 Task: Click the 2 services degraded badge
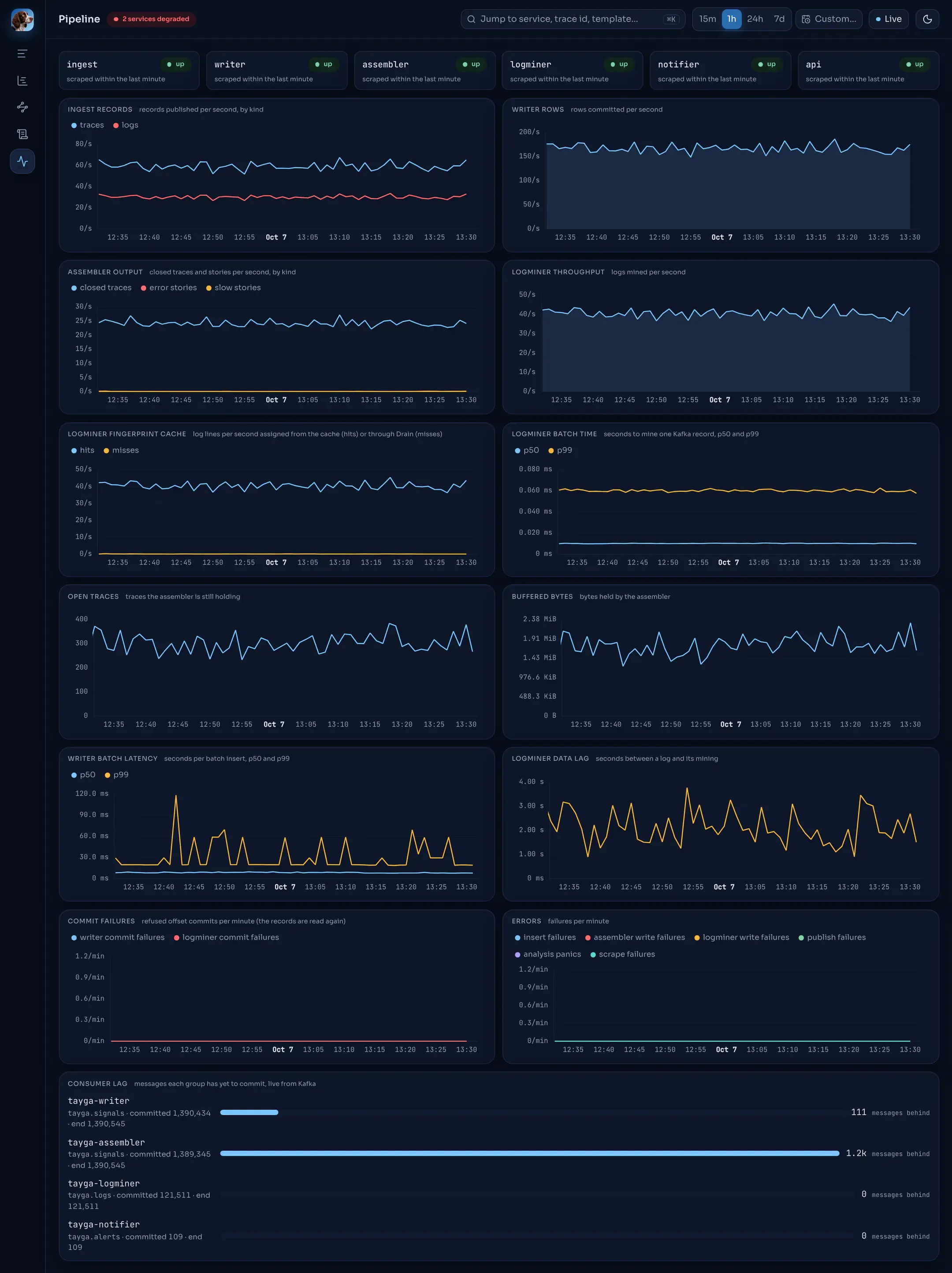tap(151, 19)
